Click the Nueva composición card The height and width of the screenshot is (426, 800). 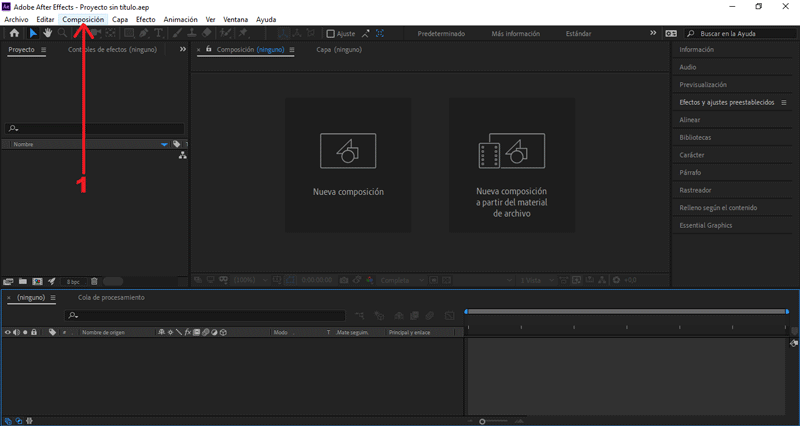348,165
